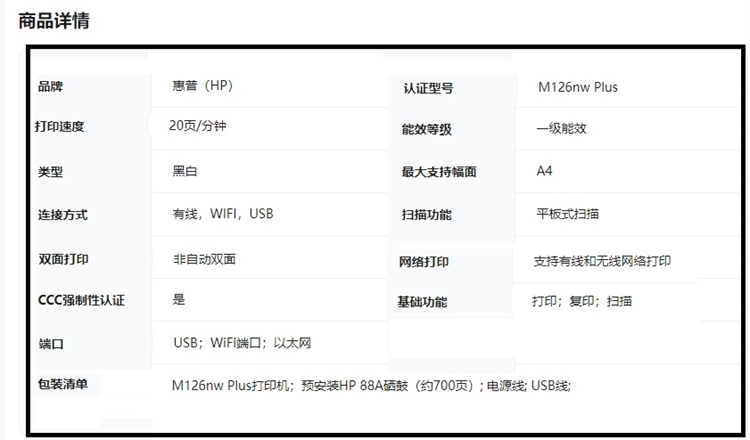
Task: Select the 包装清单 label
Action: (x=63, y=384)
